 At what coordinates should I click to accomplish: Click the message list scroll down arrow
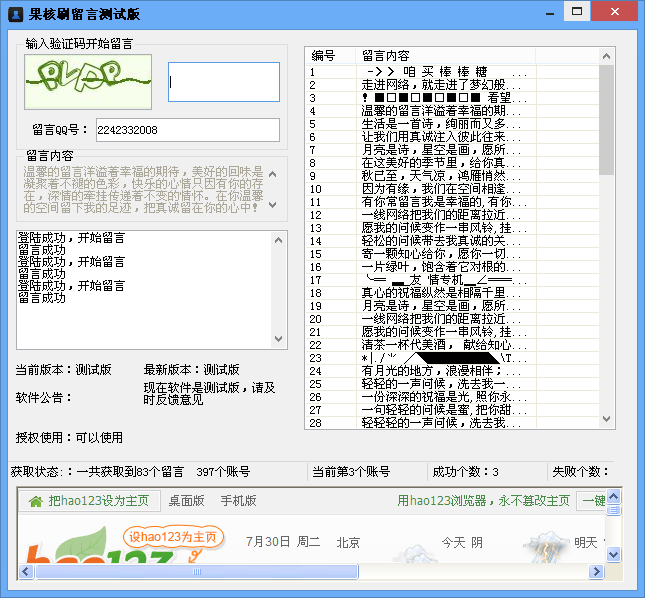click(606, 419)
